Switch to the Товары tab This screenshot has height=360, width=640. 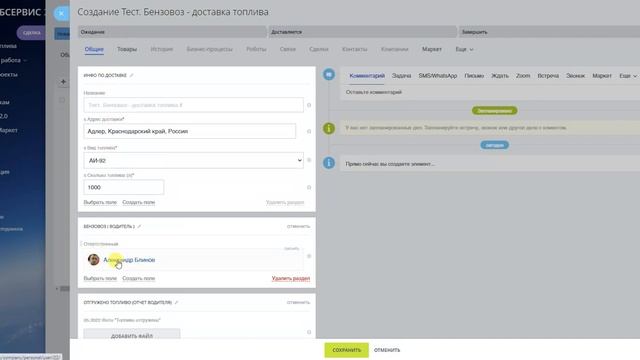pyautogui.click(x=127, y=49)
